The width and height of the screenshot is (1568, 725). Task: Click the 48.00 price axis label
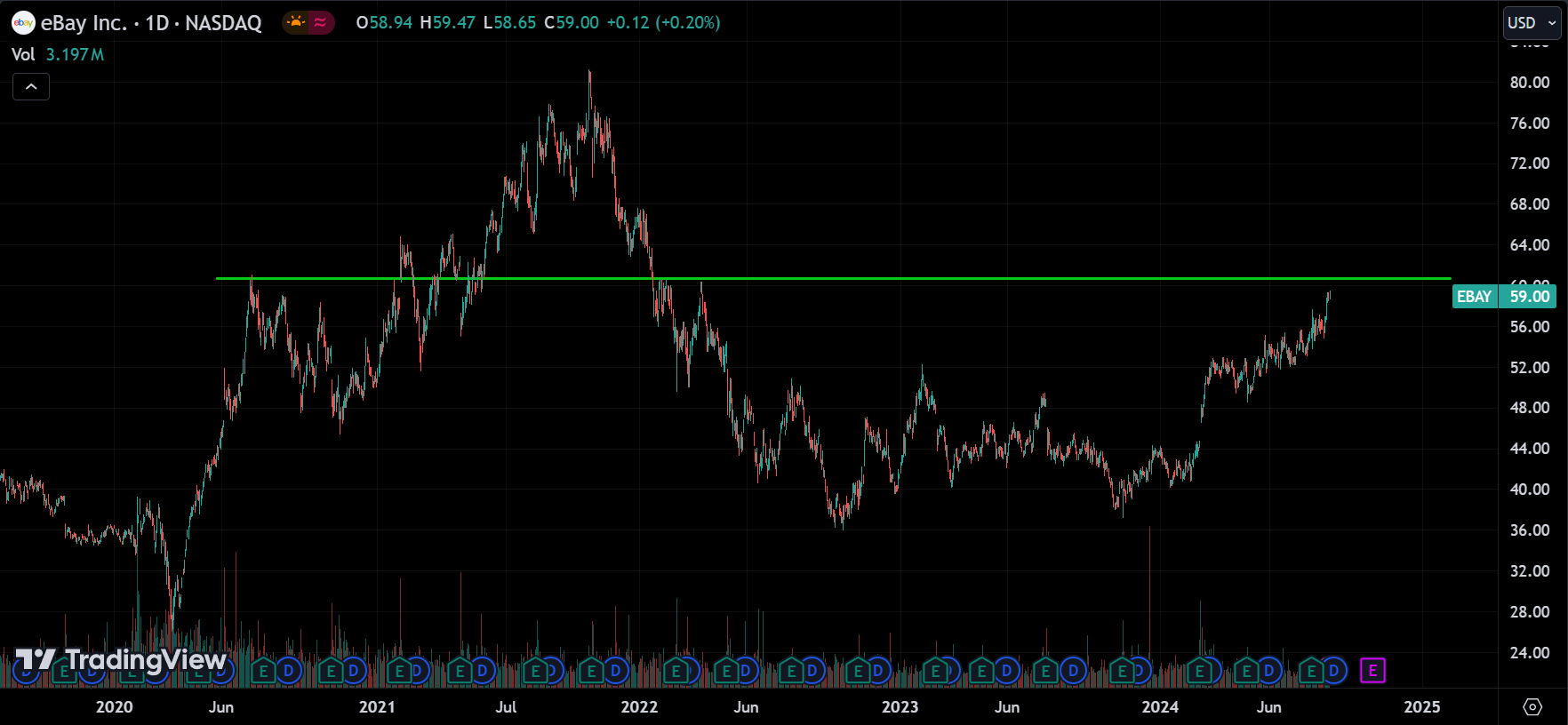(1530, 408)
